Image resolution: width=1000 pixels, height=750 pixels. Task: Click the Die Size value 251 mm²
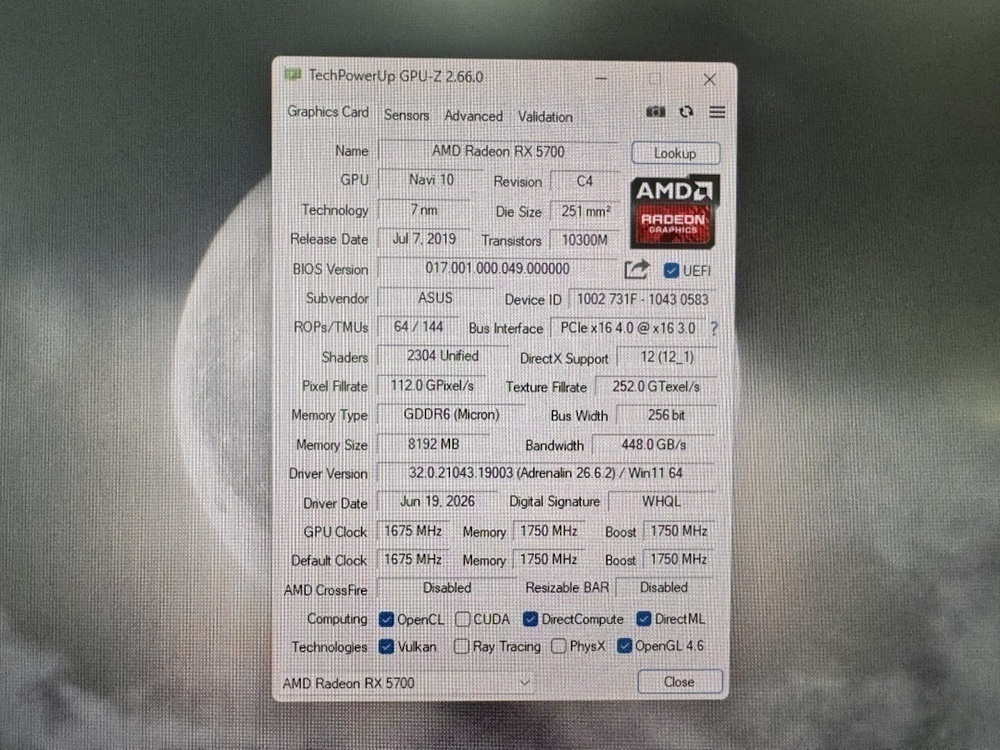tap(585, 211)
